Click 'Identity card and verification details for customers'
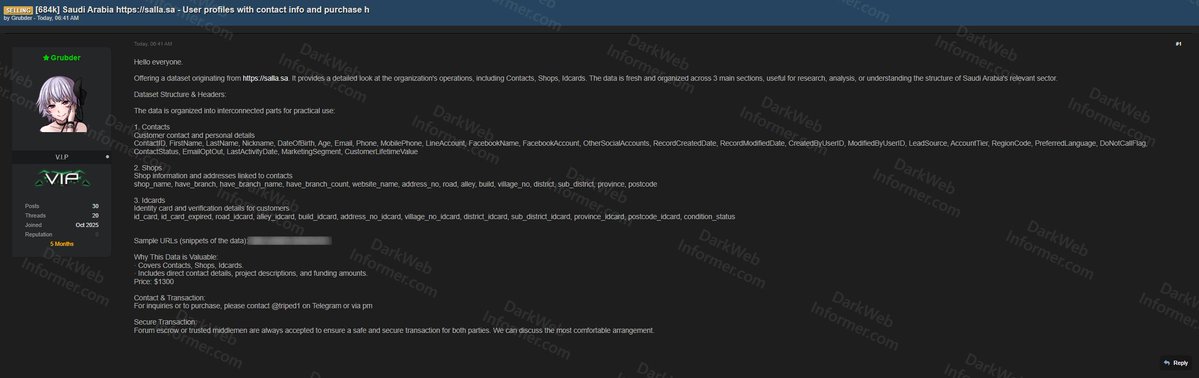The height and width of the screenshot is (378, 1199). click(x=211, y=209)
